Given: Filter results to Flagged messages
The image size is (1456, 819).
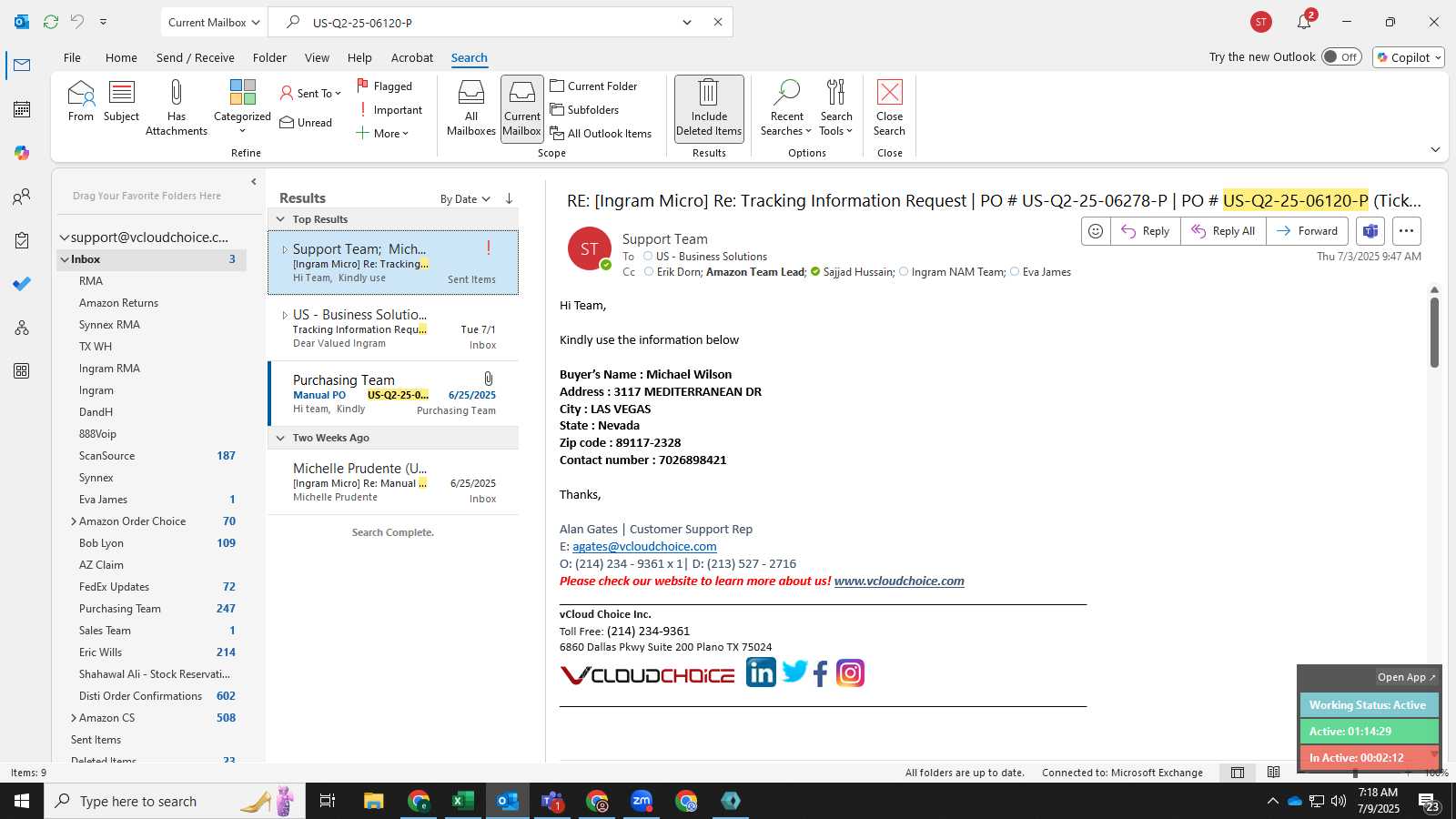Looking at the screenshot, I should 384,86.
